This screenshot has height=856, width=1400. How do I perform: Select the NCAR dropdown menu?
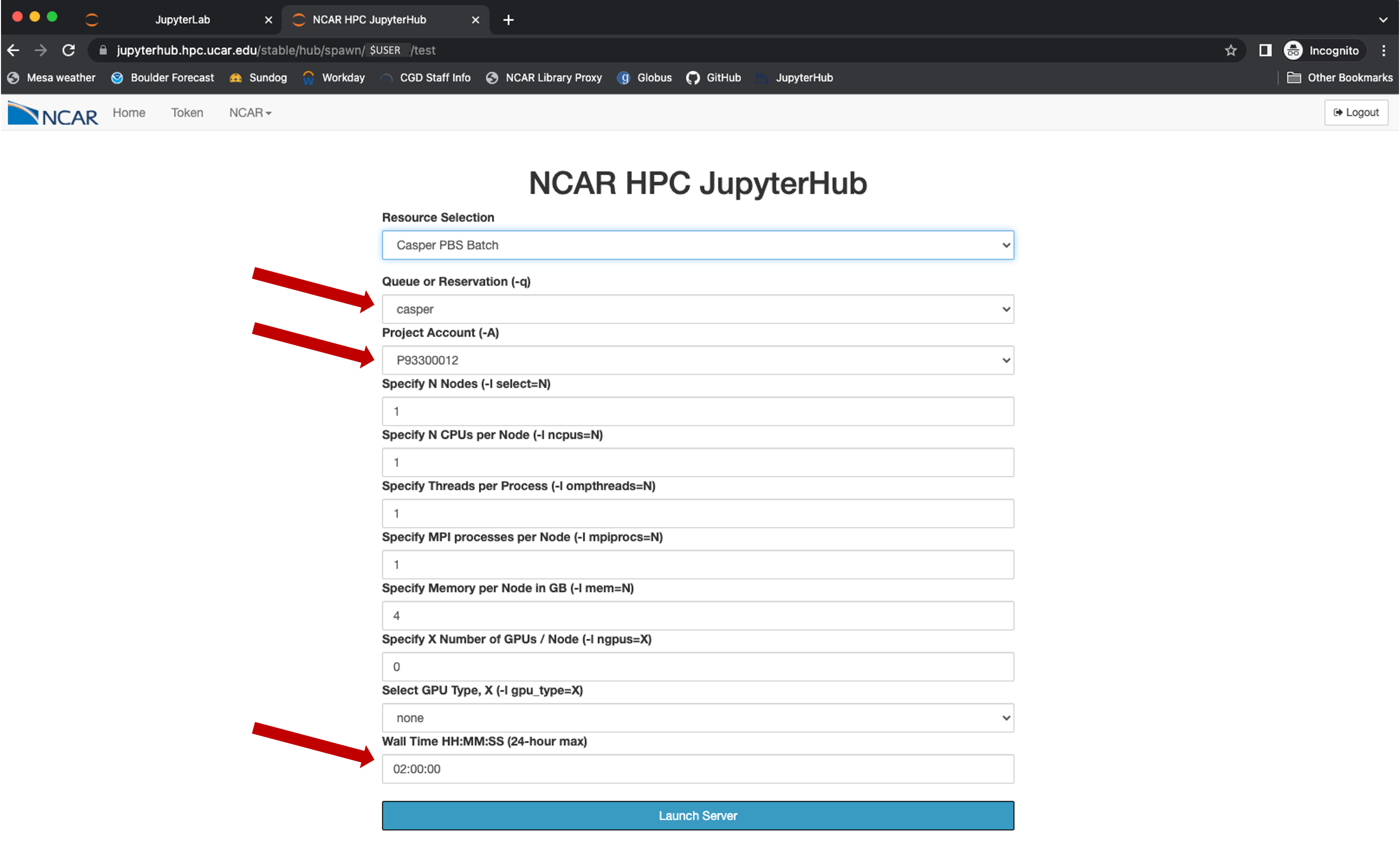[x=249, y=112]
